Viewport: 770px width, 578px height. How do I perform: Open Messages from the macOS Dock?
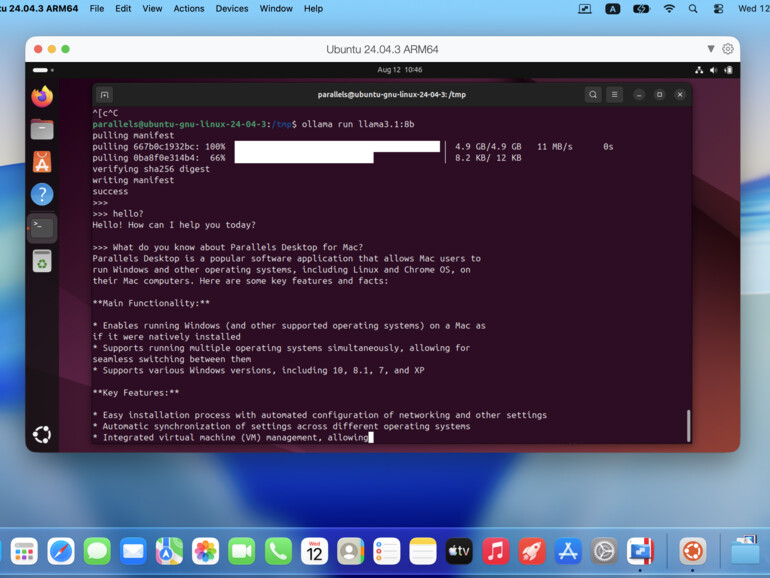pos(97,551)
